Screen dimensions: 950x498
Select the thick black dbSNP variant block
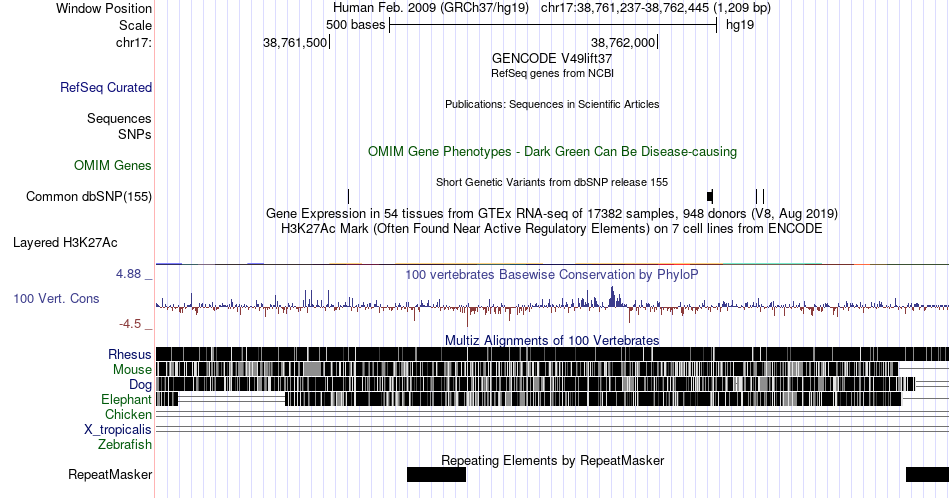[710, 196]
